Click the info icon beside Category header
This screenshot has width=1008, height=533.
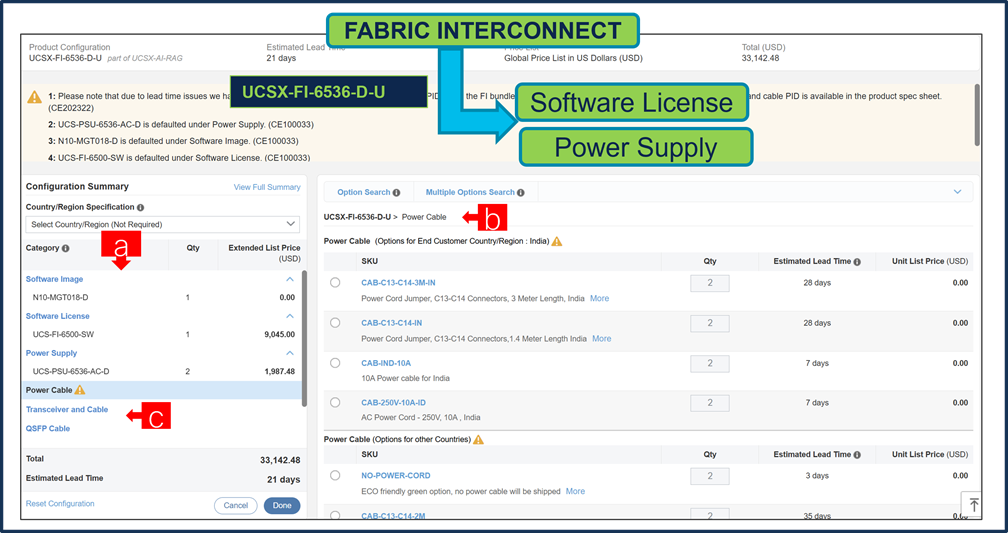point(66,248)
